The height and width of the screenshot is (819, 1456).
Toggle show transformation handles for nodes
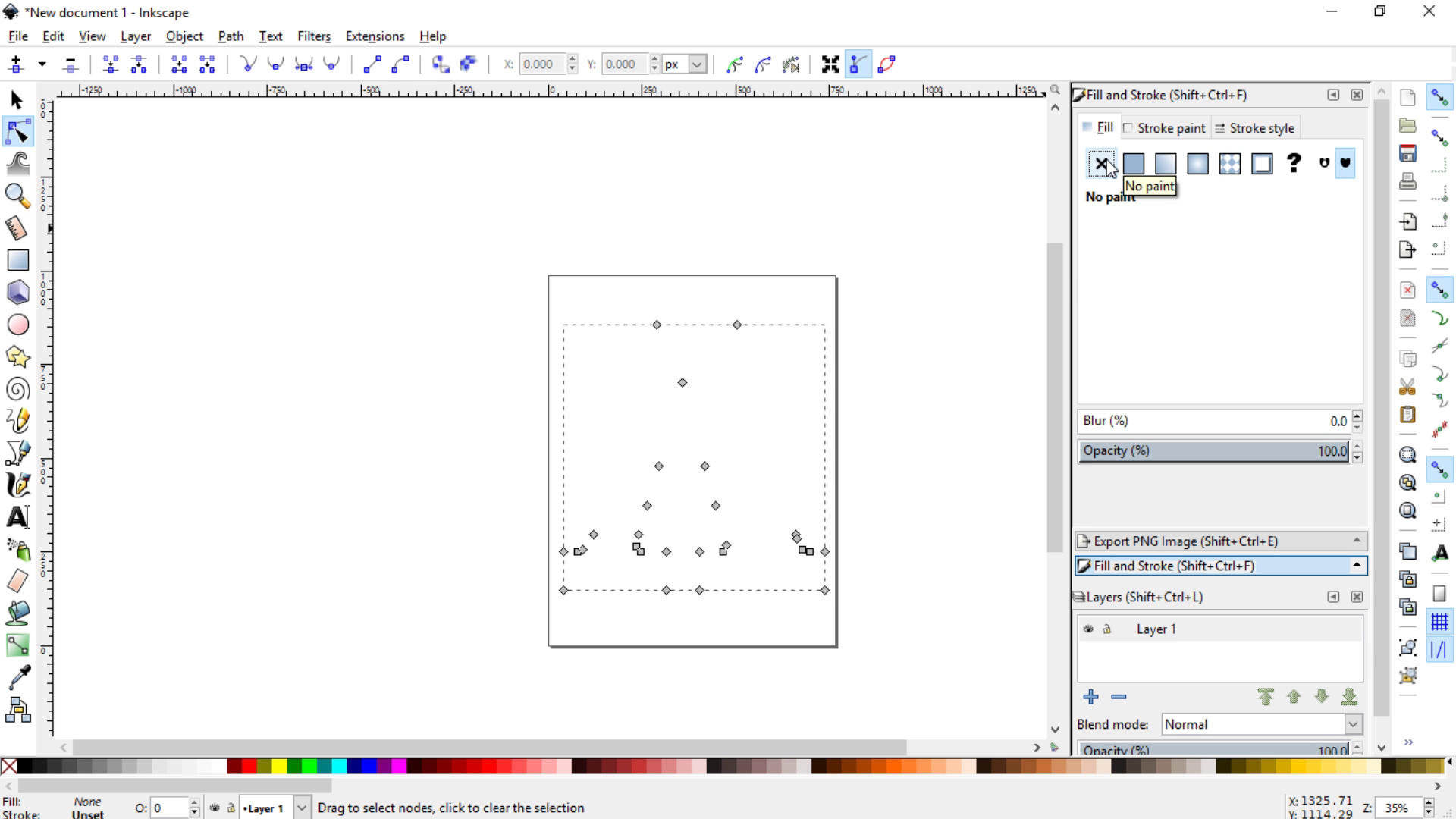[x=830, y=64]
